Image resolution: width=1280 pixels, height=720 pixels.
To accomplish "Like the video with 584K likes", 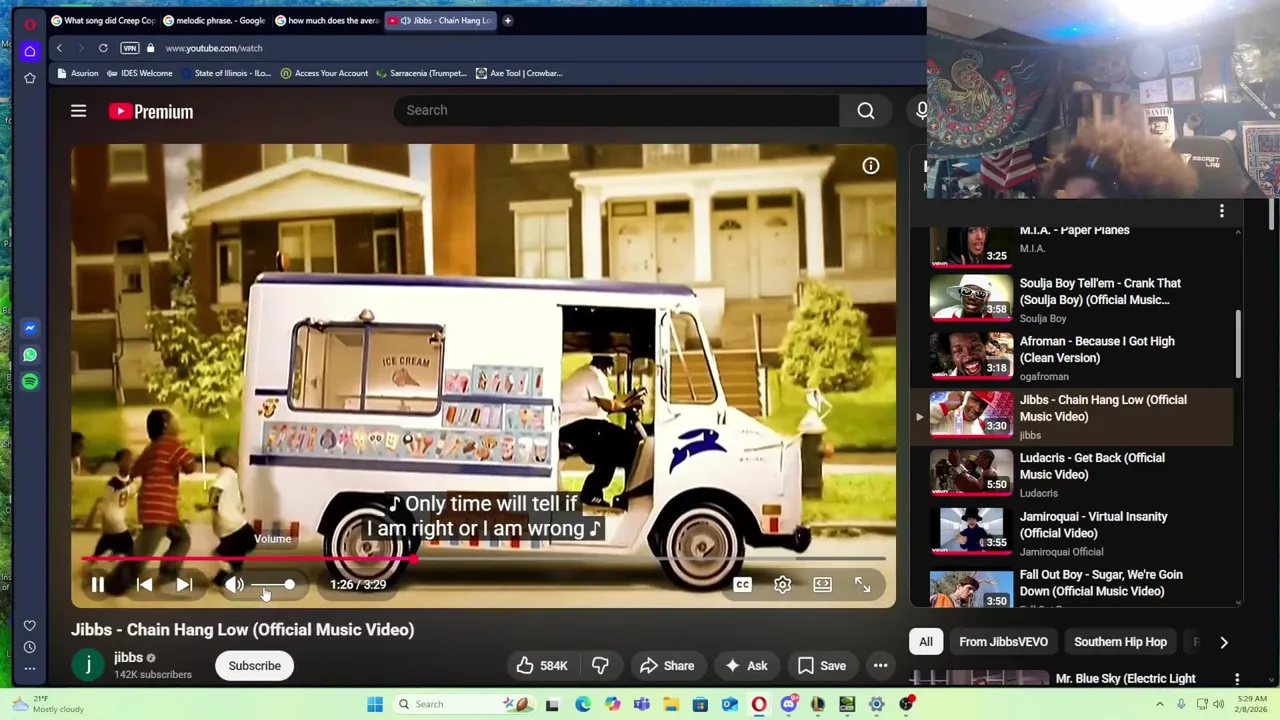I will tap(541, 666).
